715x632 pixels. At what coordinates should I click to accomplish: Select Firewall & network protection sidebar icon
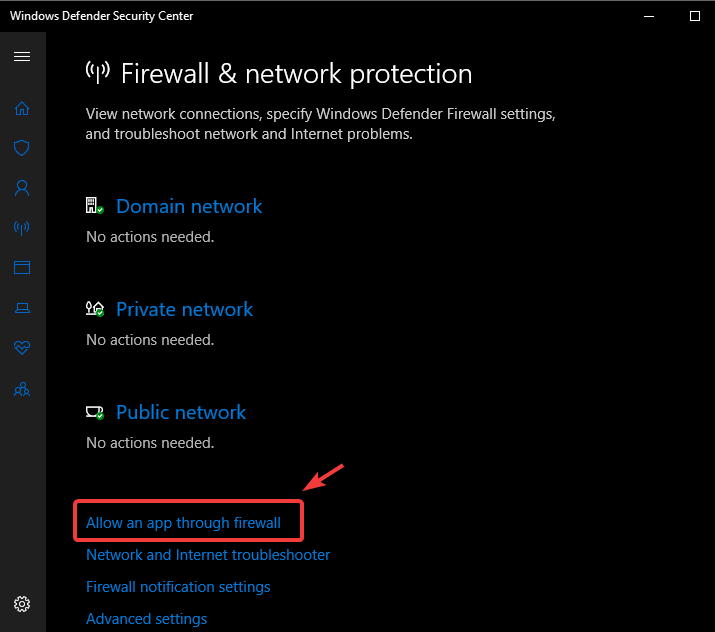pyautogui.click(x=22, y=228)
